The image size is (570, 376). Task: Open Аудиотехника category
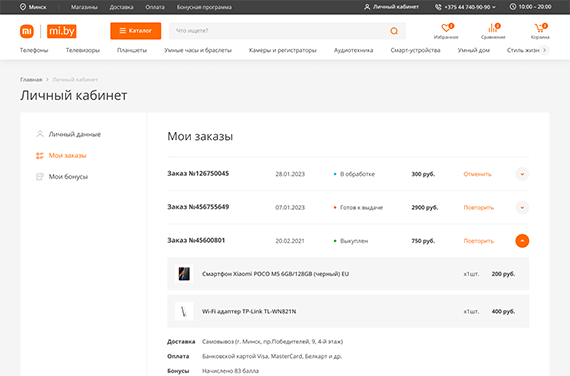pos(353,50)
